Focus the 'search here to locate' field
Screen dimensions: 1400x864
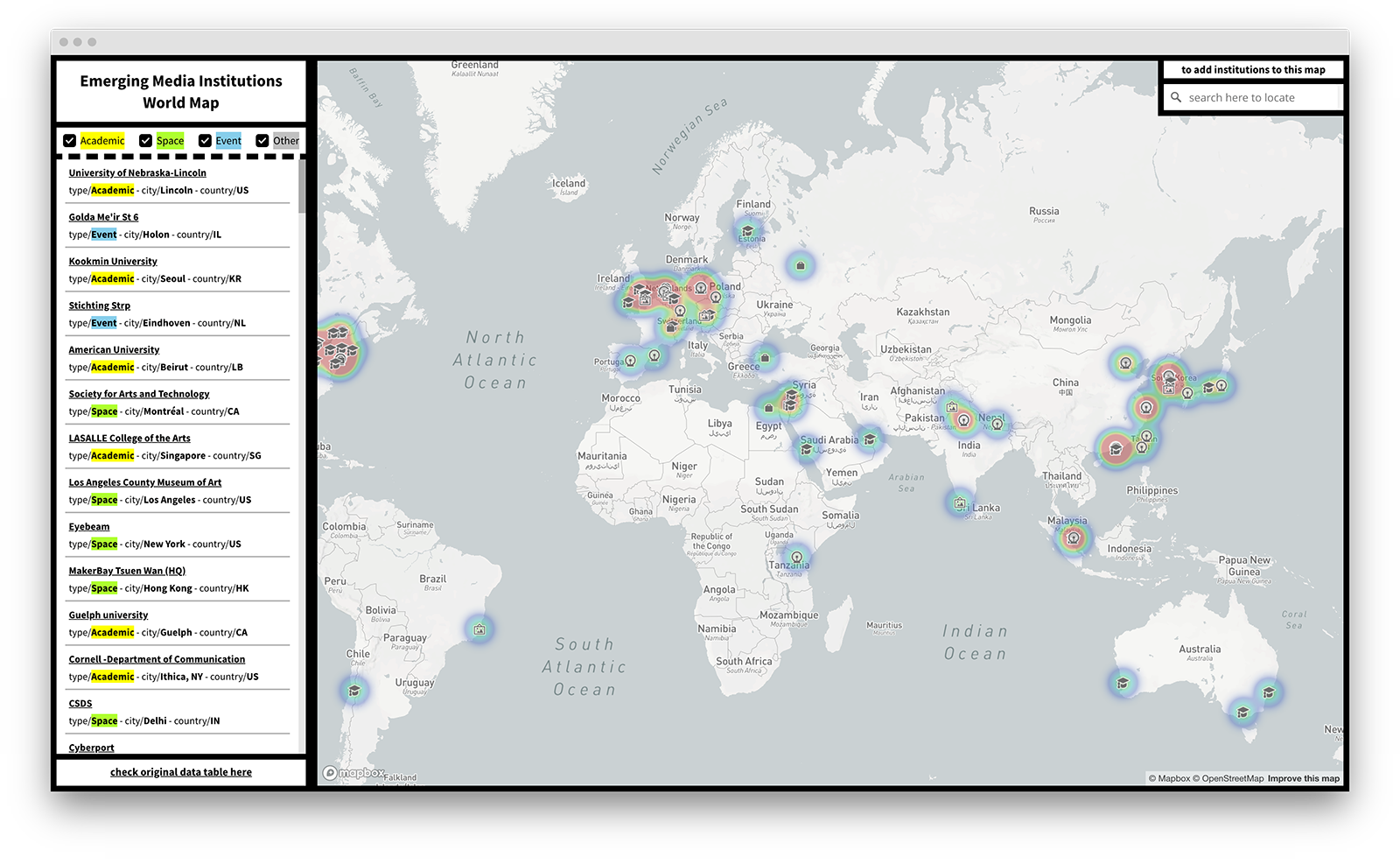tap(1253, 97)
